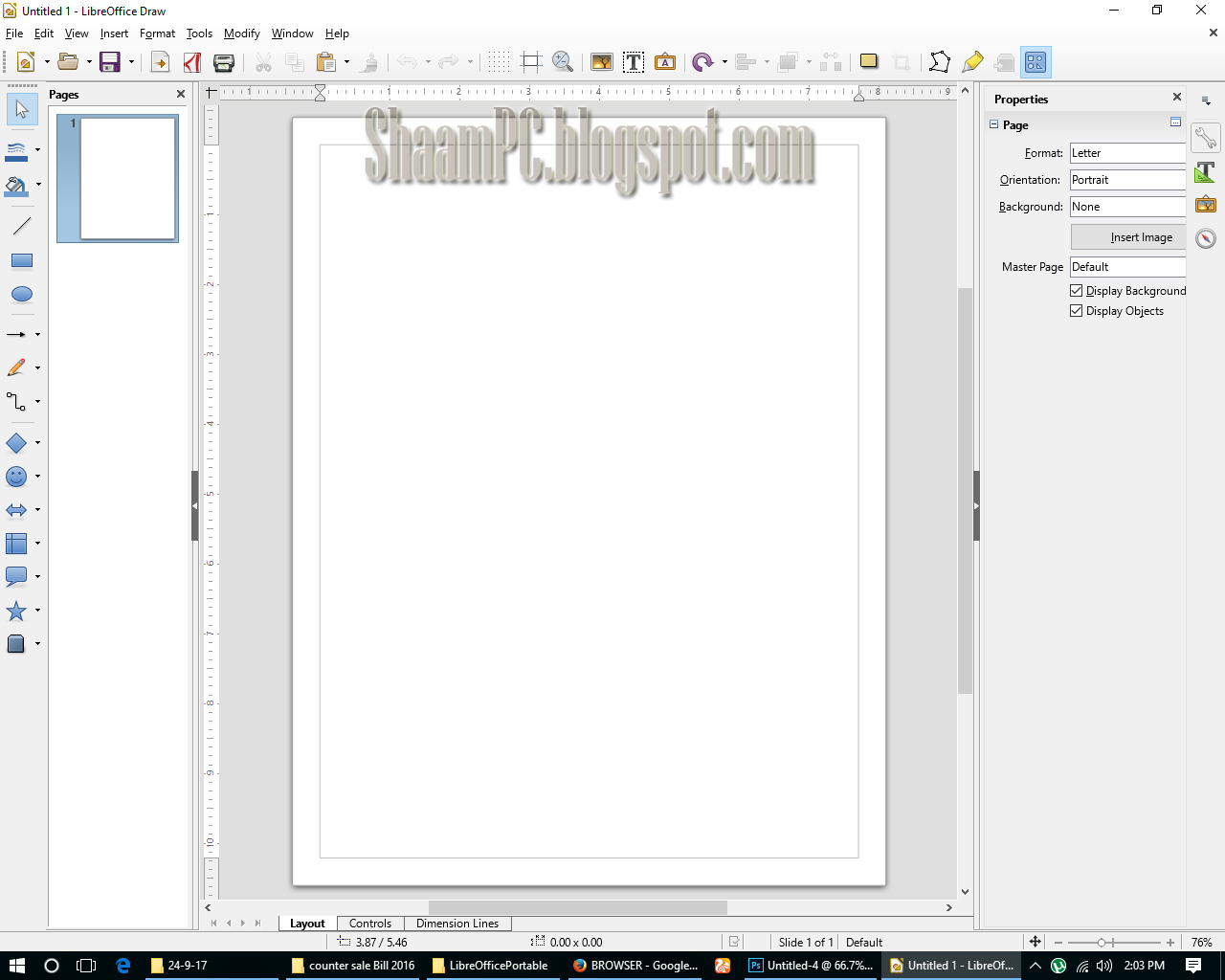Pick the Stars shape tool
This screenshot has height=980, width=1225.
(16, 611)
